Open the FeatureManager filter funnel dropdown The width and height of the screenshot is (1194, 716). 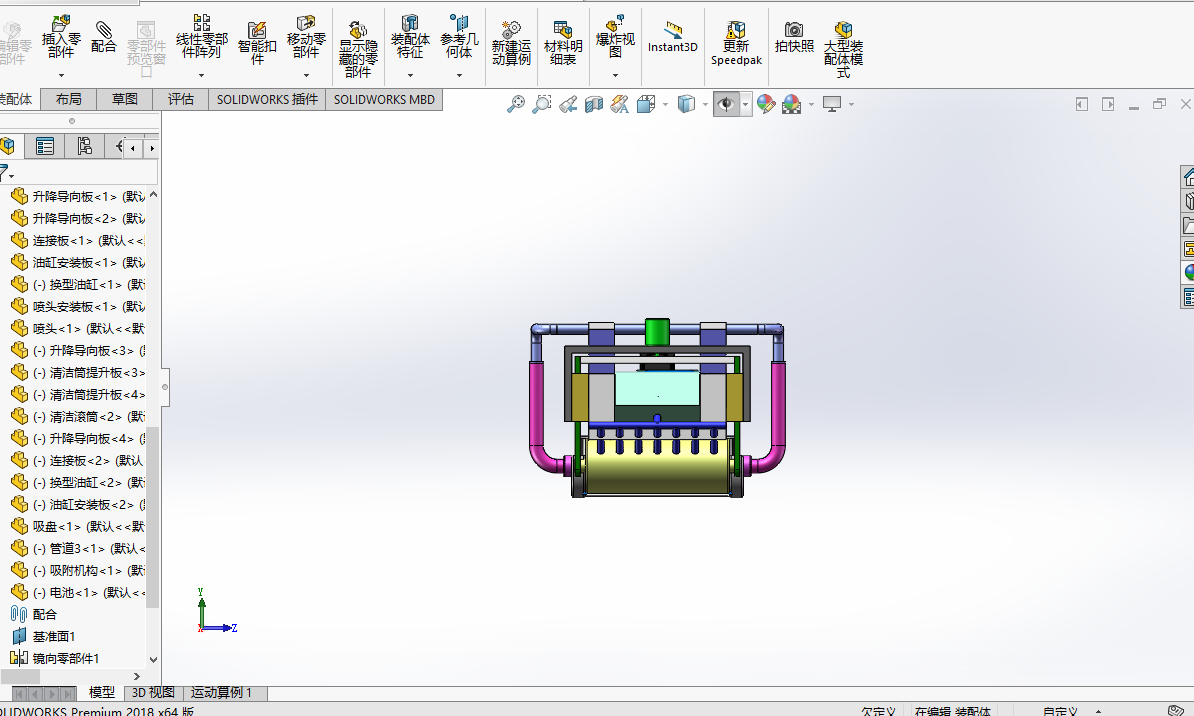point(6,173)
